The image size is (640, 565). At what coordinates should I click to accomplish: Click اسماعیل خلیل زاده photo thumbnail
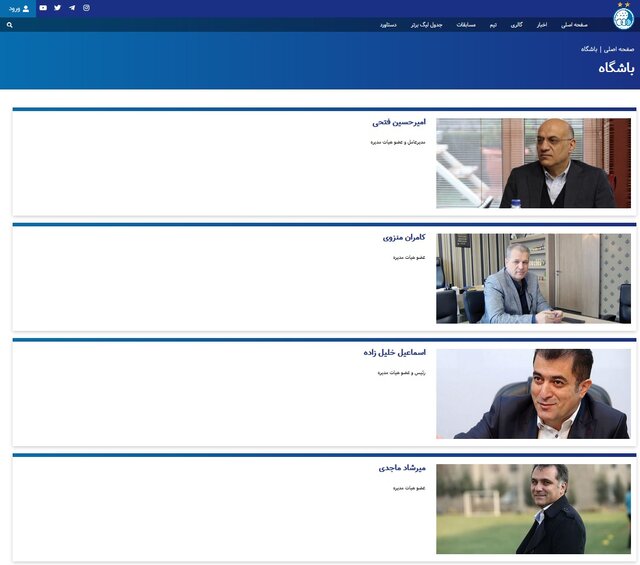pos(533,394)
